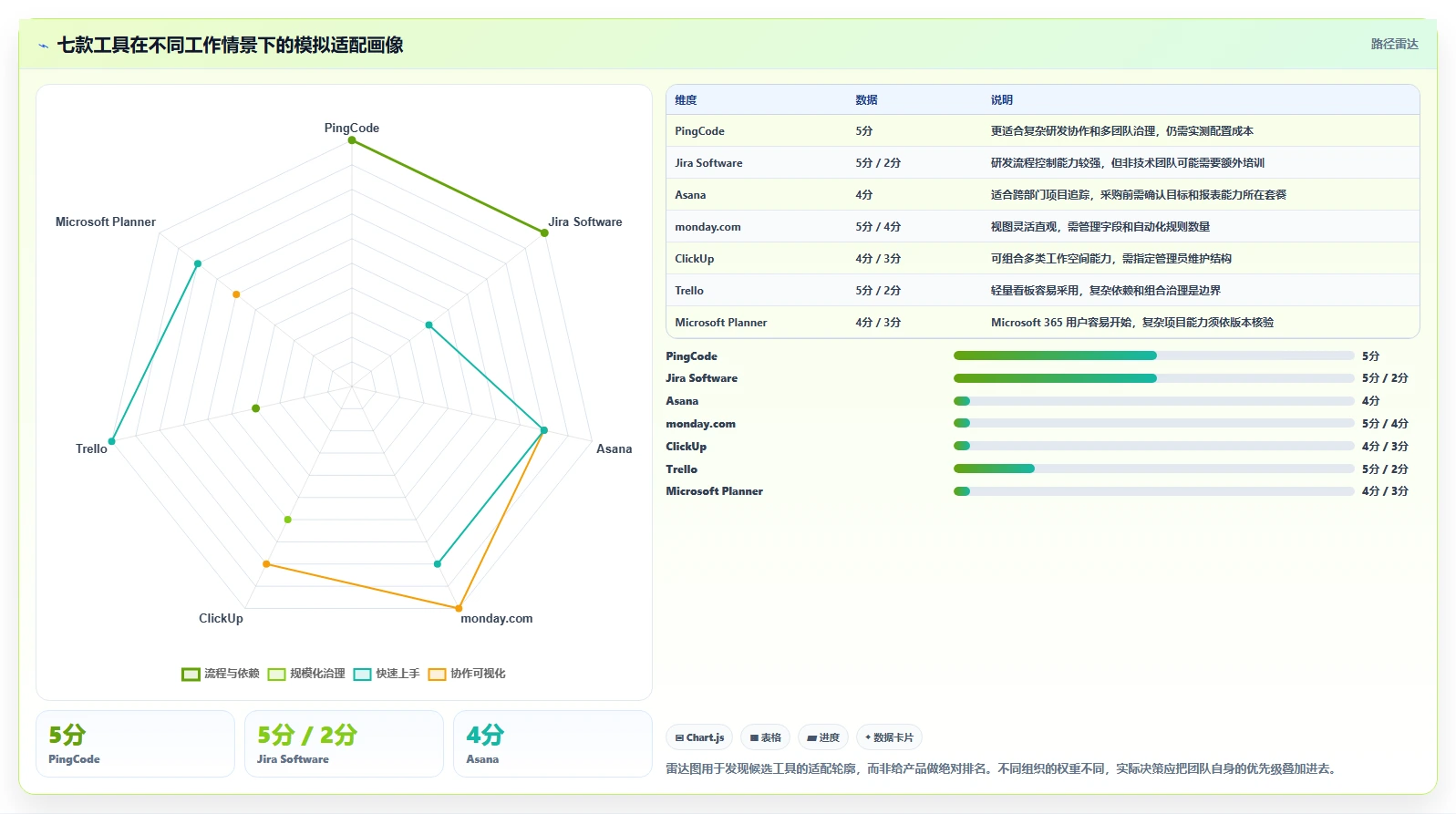Click the monday.com progress bar
Image resolution: width=1456 pixels, height=814 pixels.
pyautogui.click(x=1153, y=423)
